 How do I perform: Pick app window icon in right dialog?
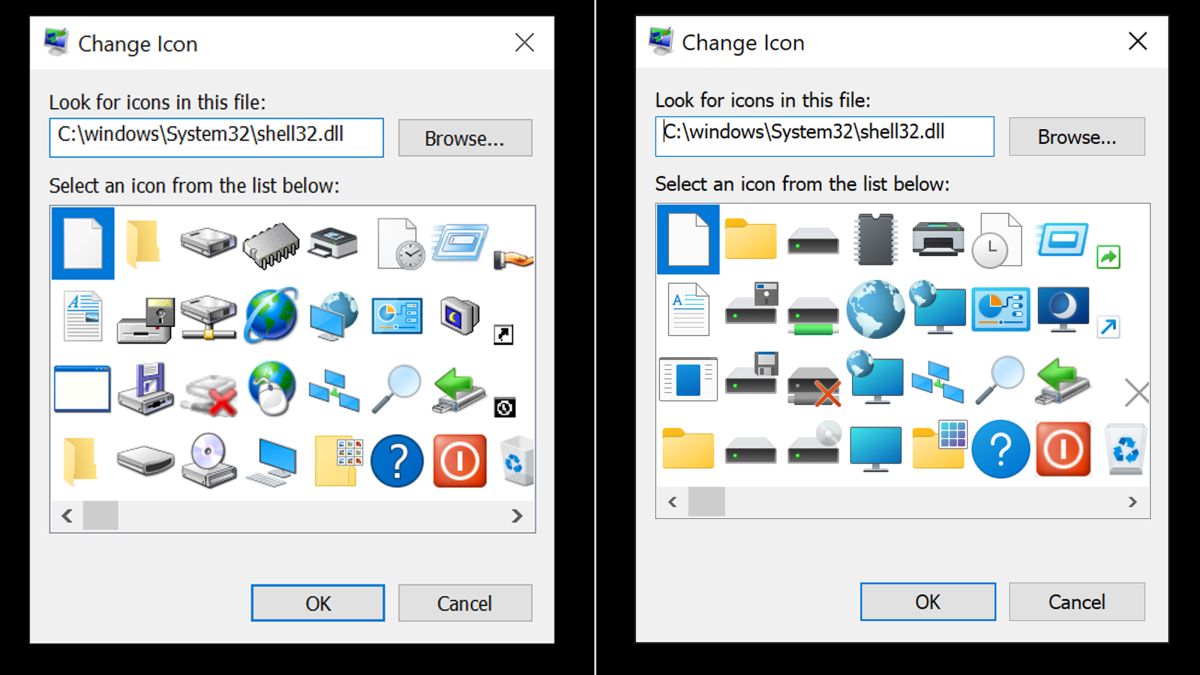point(688,379)
